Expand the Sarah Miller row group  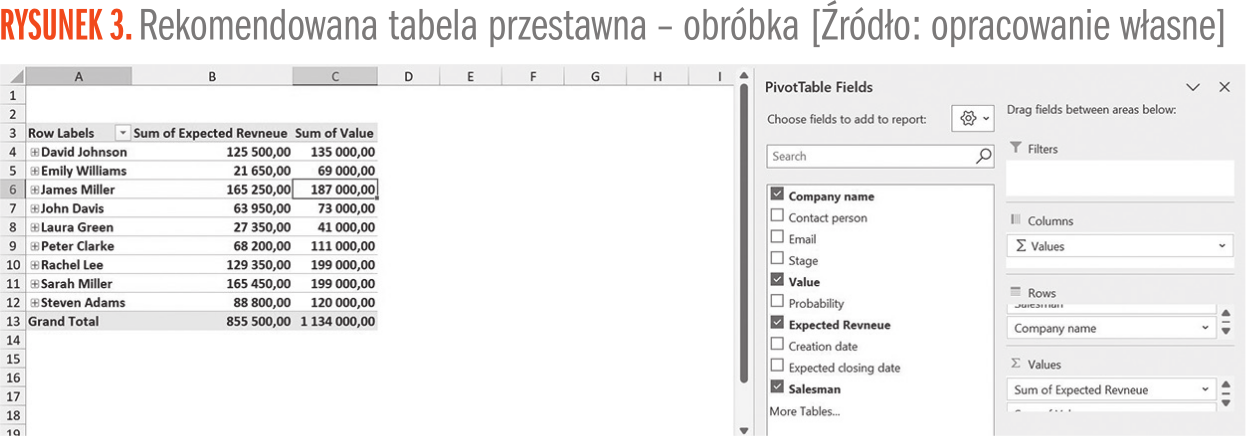click(x=35, y=284)
